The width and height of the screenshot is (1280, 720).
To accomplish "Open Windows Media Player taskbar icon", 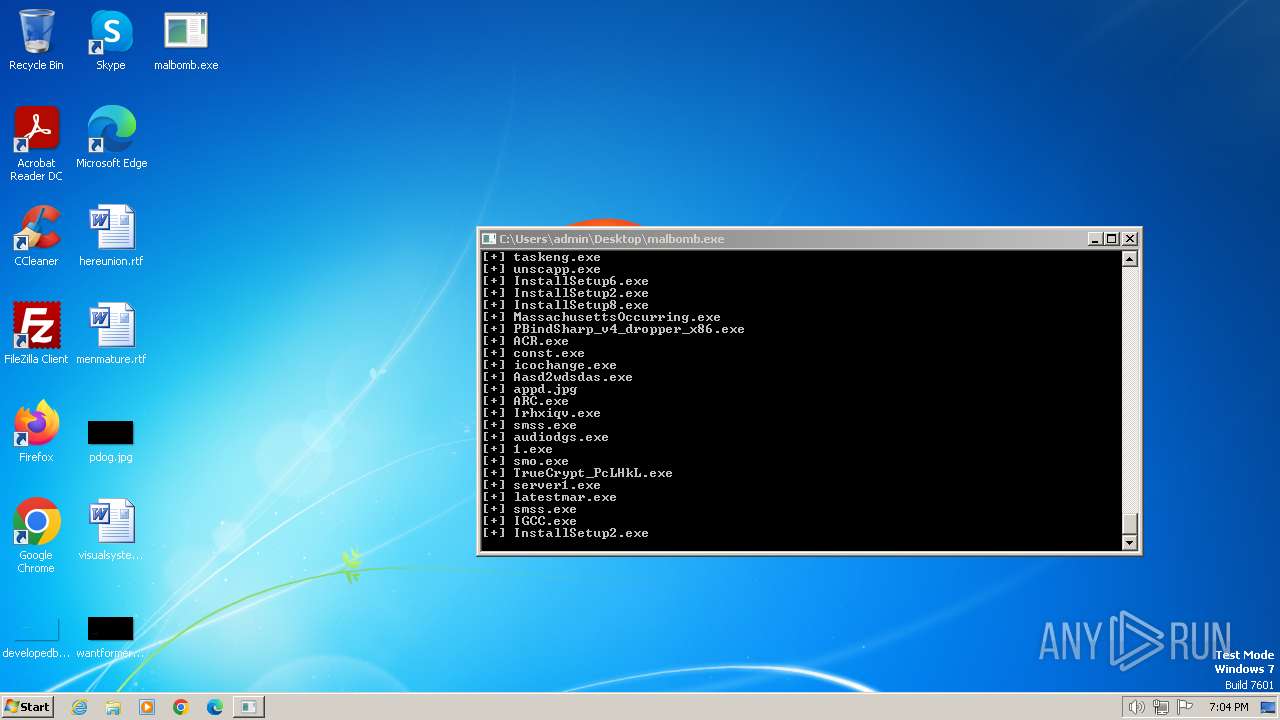I will pos(147,707).
